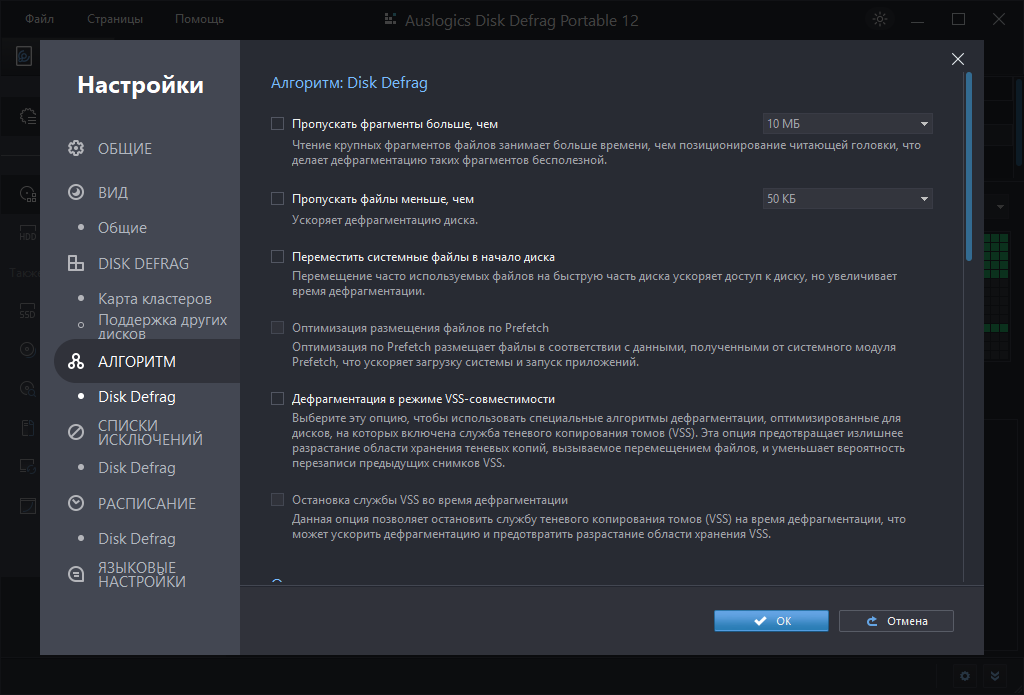Select the 'Карта кластеров' sub-item

[x=155, y=299]
